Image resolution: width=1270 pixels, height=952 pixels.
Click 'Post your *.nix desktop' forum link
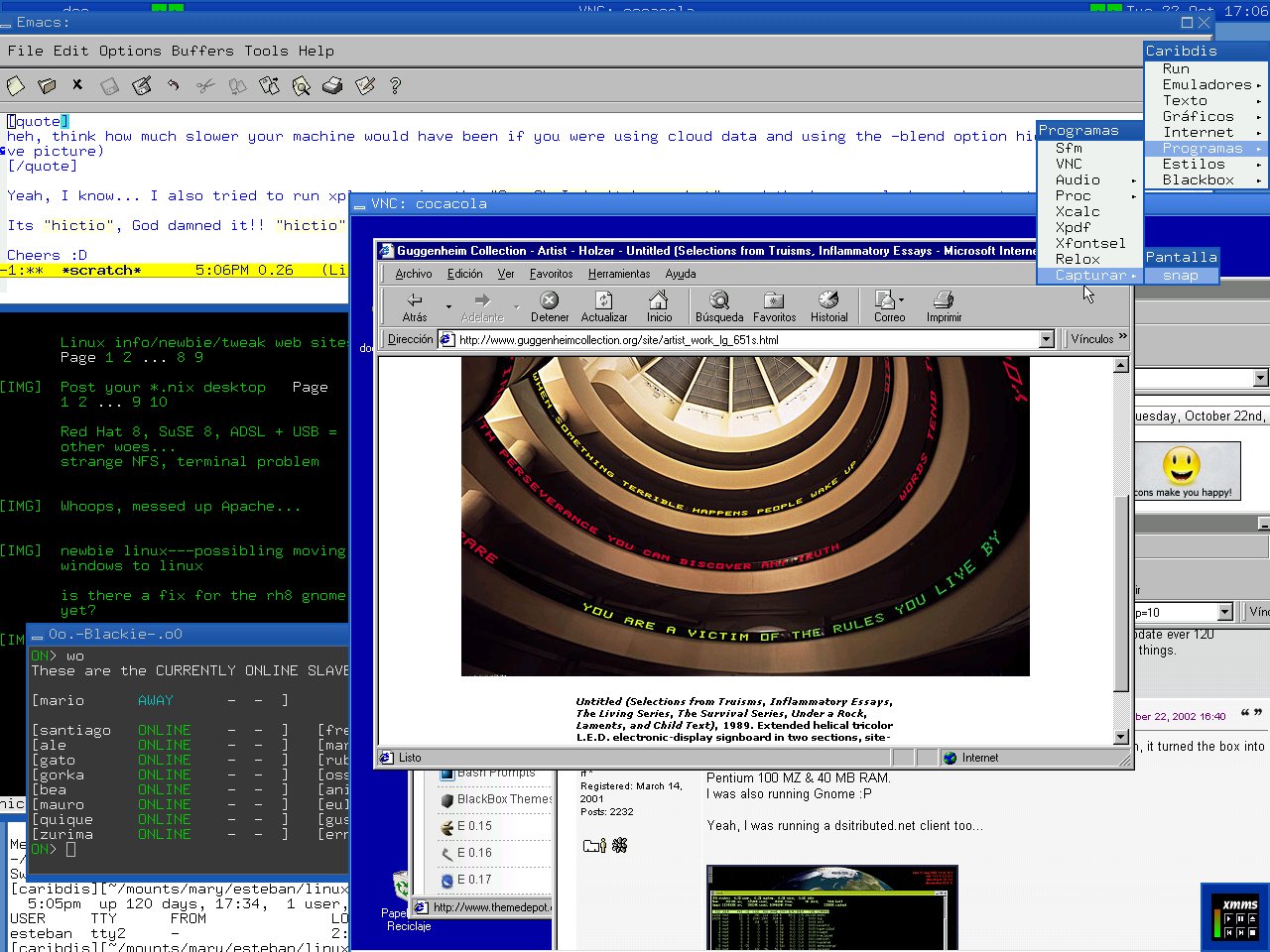(163, 387)
